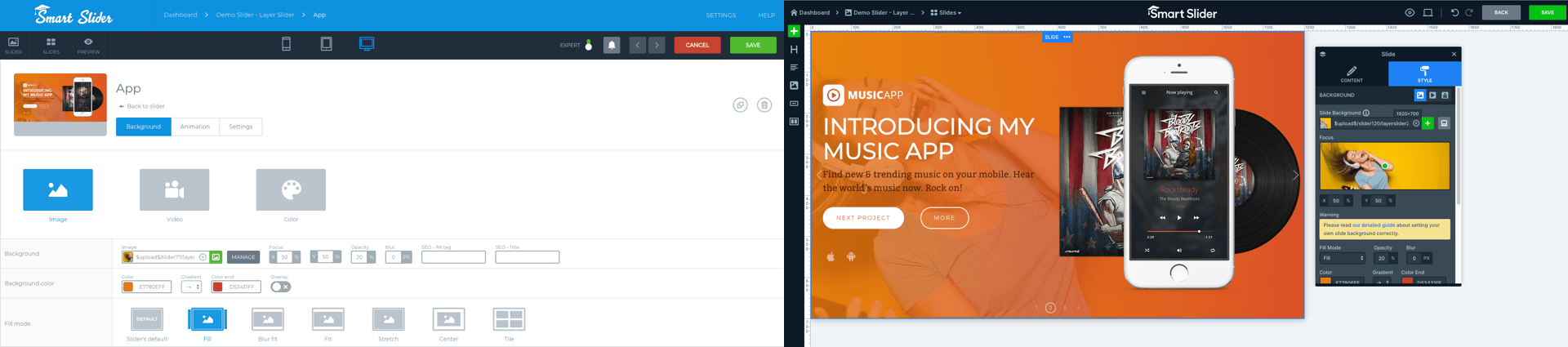Screen dimensions: 1568x347
Task: Go to the previous slide arrow
Action: pyautogui.click(x=638, y=45)
